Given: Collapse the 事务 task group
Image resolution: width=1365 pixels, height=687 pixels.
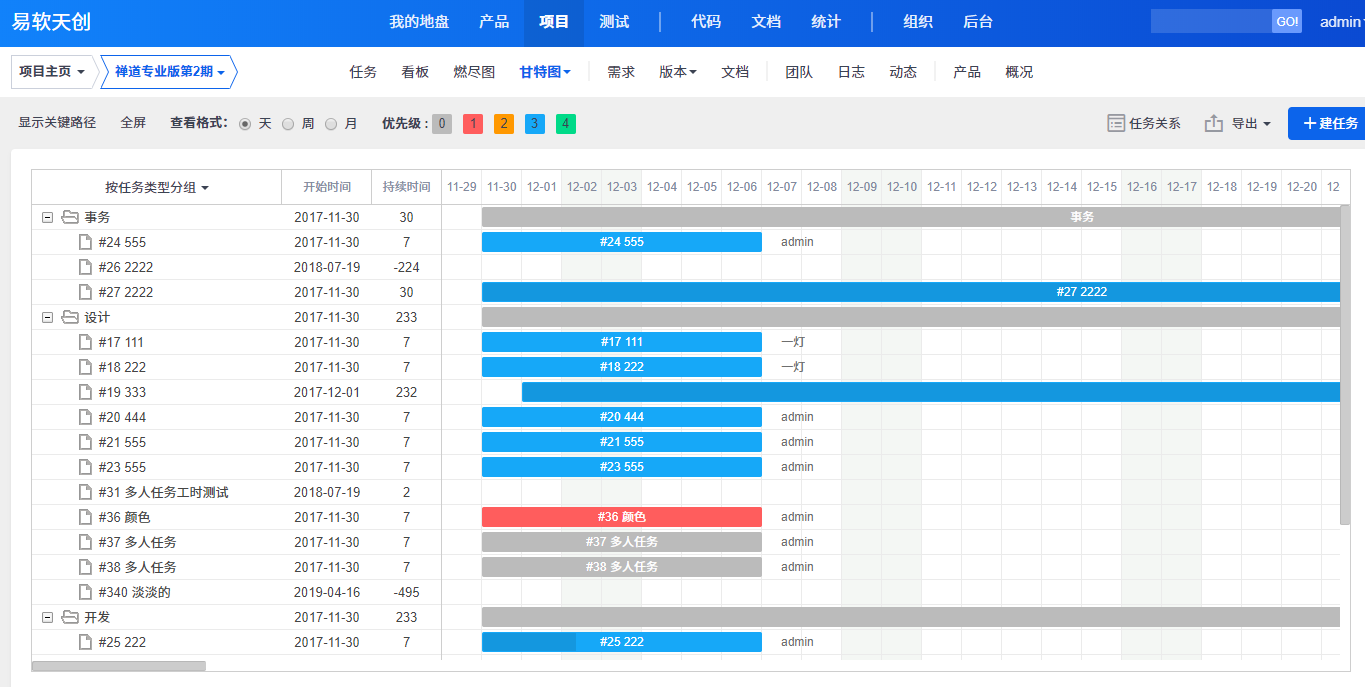Looking at the screenshot, I should pos(47,217).
